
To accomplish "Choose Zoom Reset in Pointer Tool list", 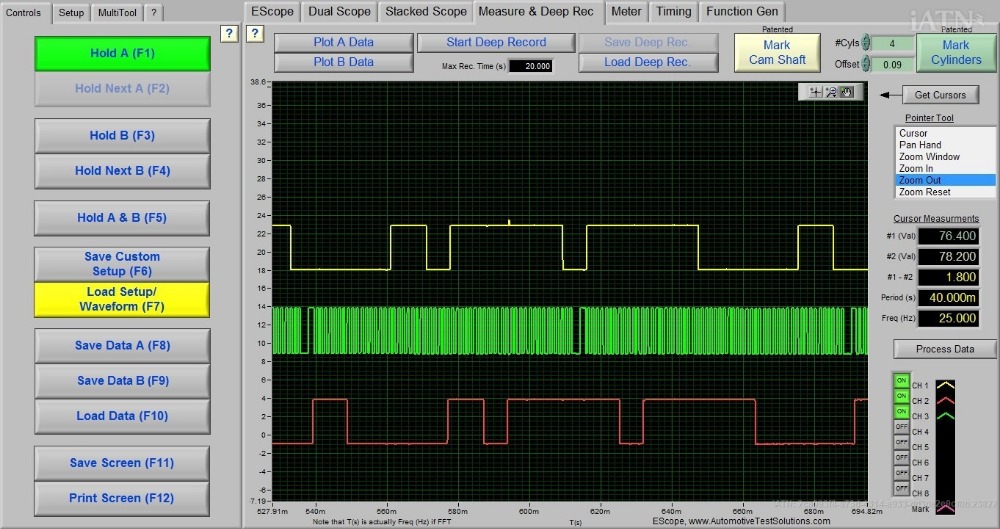I will (945, 191).
